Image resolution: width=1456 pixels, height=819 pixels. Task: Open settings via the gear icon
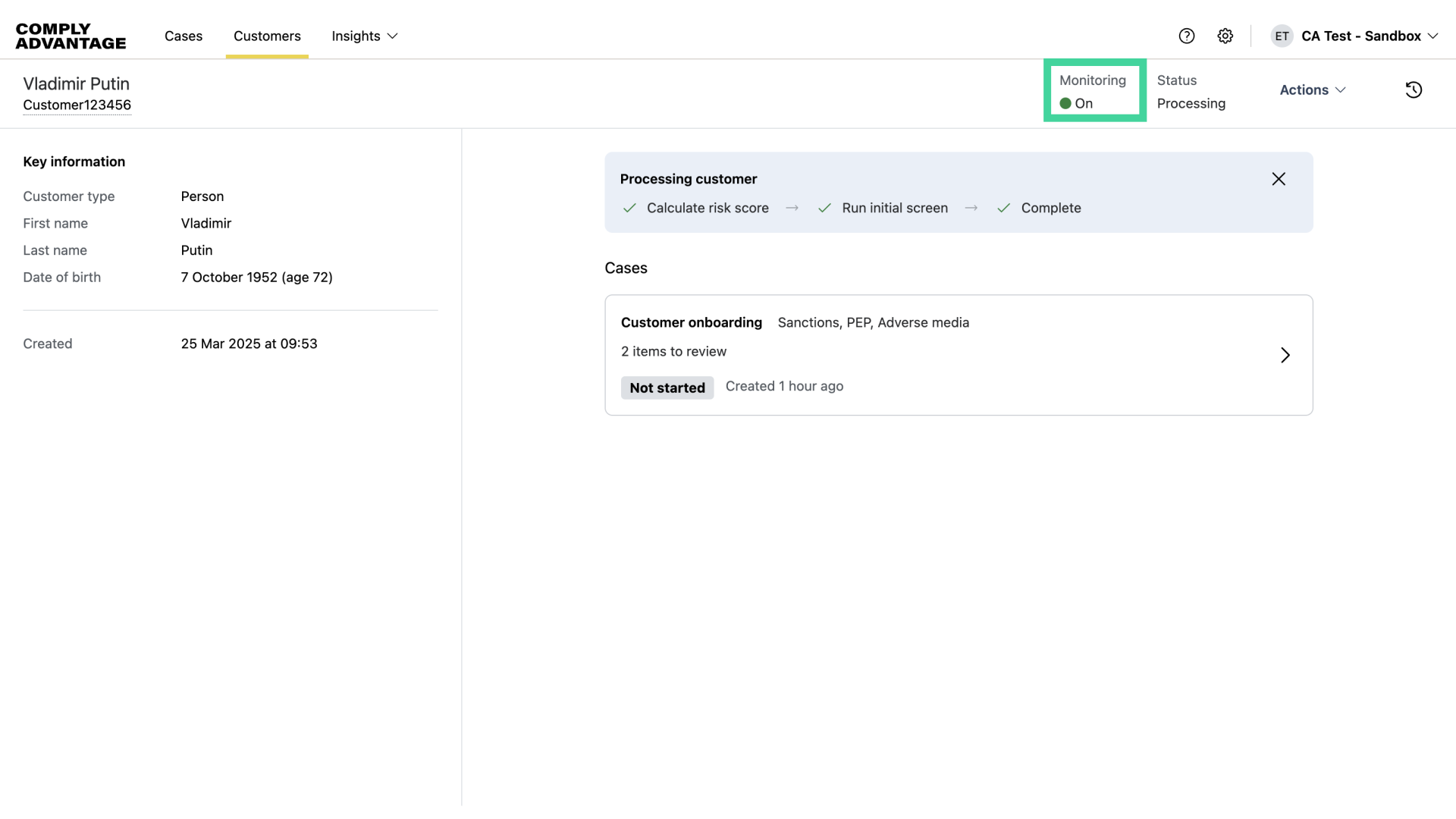(x=1225, y=36)
